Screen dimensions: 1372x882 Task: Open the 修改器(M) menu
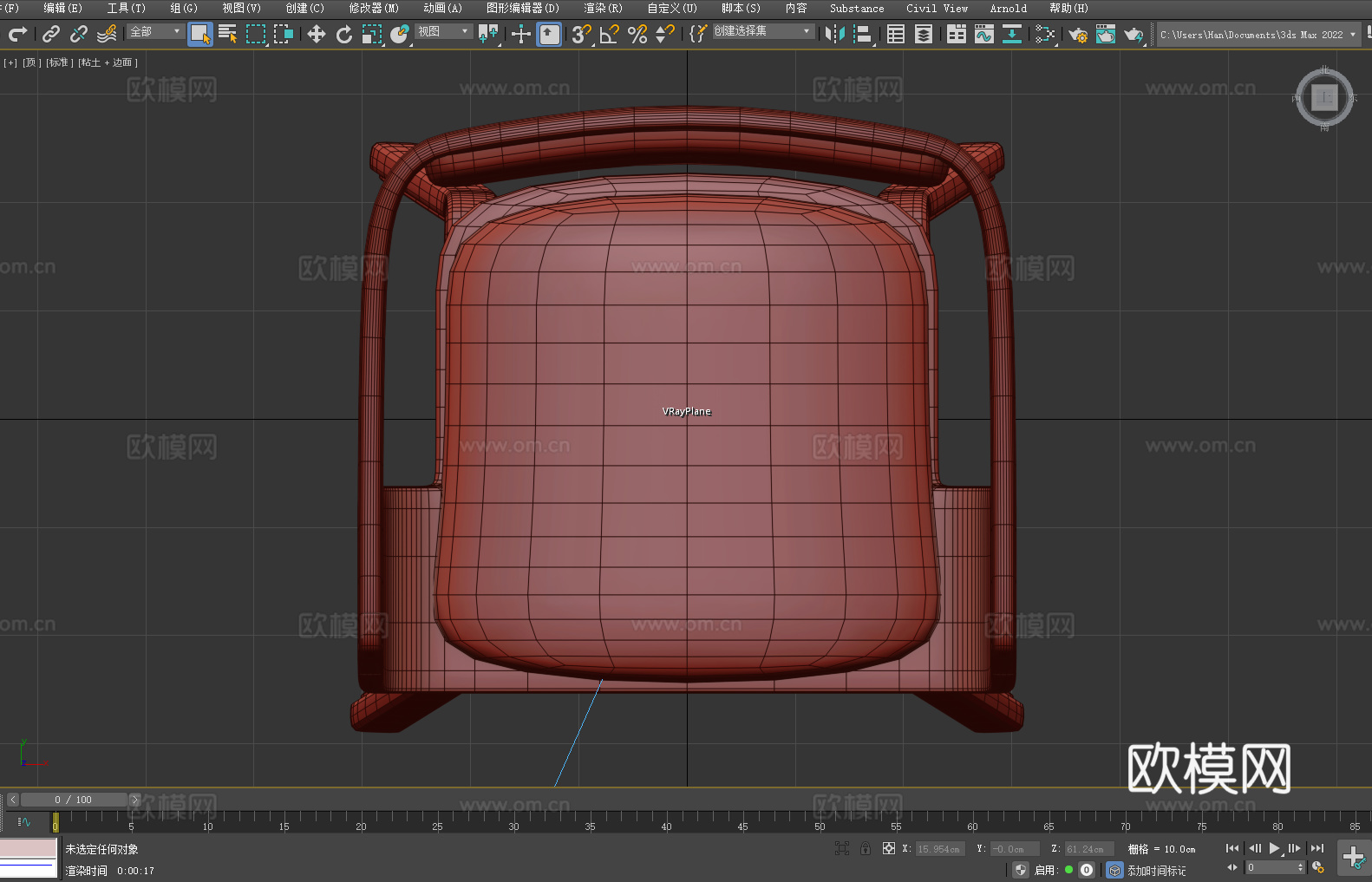pos(374,8)
